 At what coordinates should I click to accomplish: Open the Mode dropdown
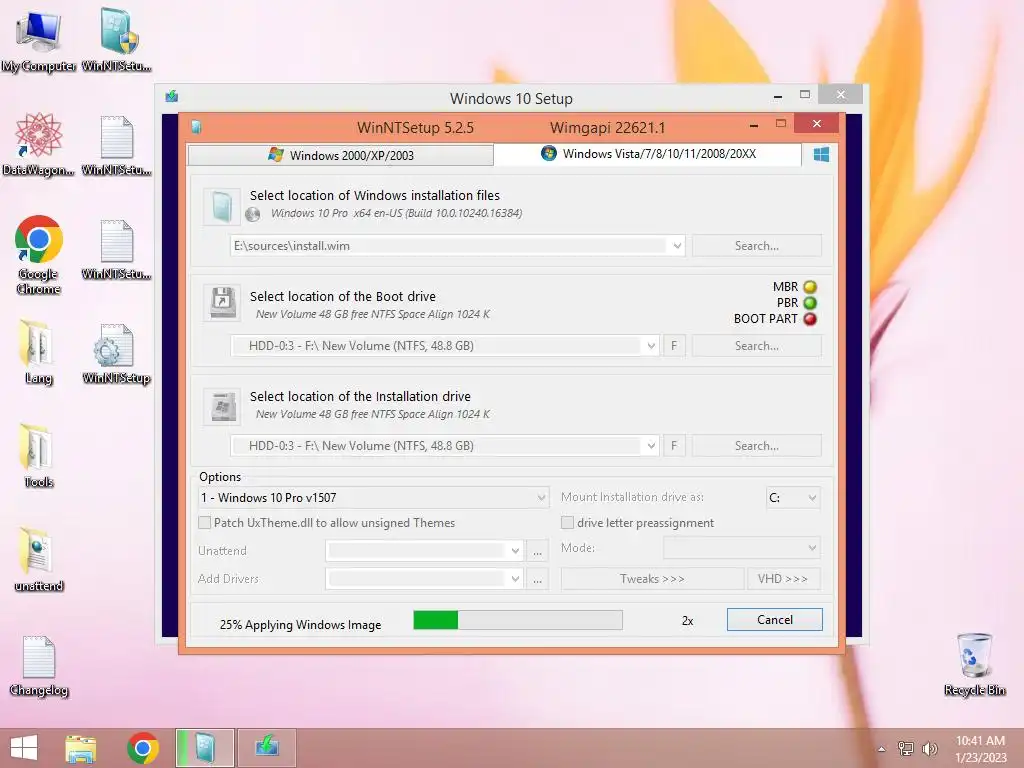(x=742, y=548)
